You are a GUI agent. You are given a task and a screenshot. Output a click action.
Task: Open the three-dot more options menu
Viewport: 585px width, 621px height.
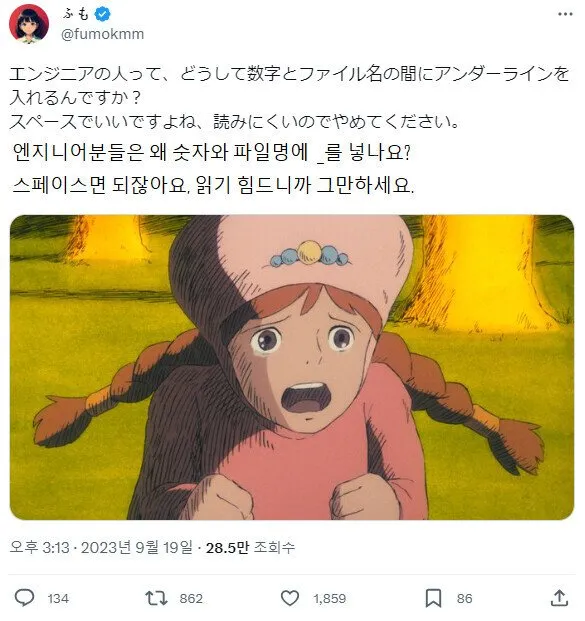565,14
